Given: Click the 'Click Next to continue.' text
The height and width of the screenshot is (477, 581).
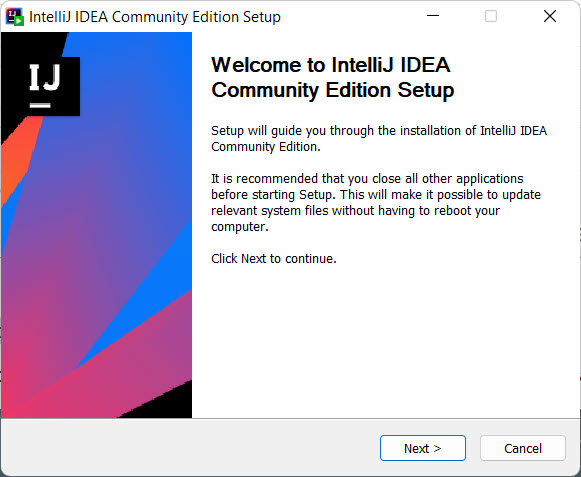Looking at the screenshot, I should tap(273, 258).
